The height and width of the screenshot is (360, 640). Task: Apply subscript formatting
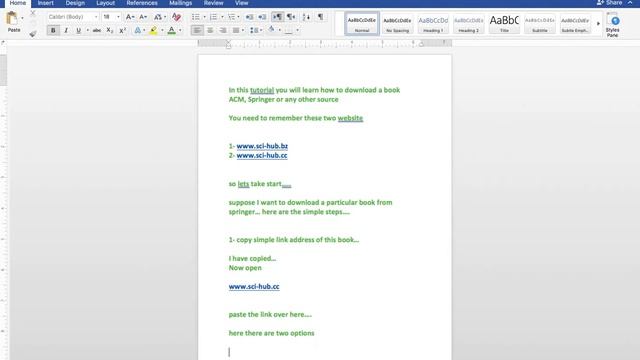coord(109,30)
